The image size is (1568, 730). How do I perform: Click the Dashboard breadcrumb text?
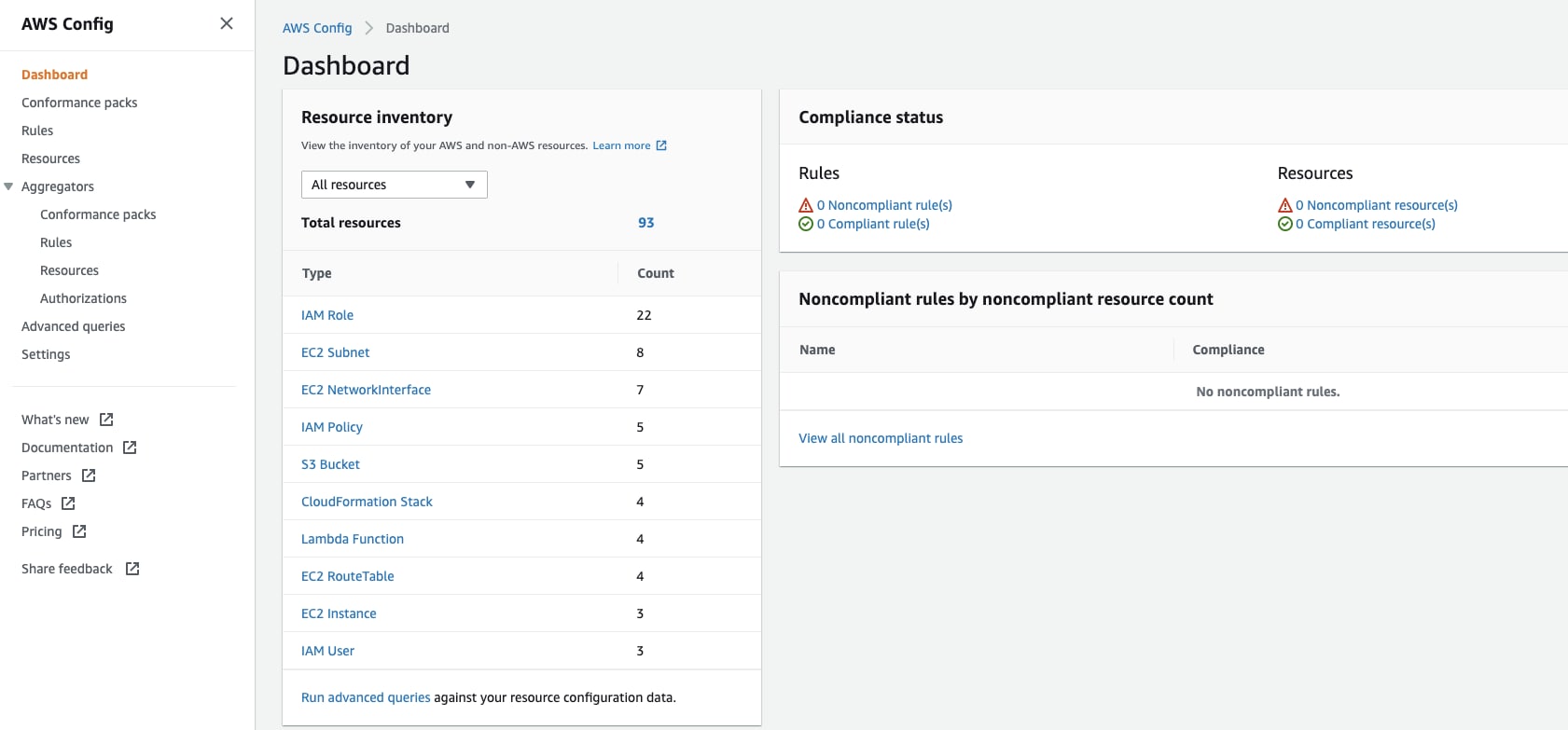417,28
